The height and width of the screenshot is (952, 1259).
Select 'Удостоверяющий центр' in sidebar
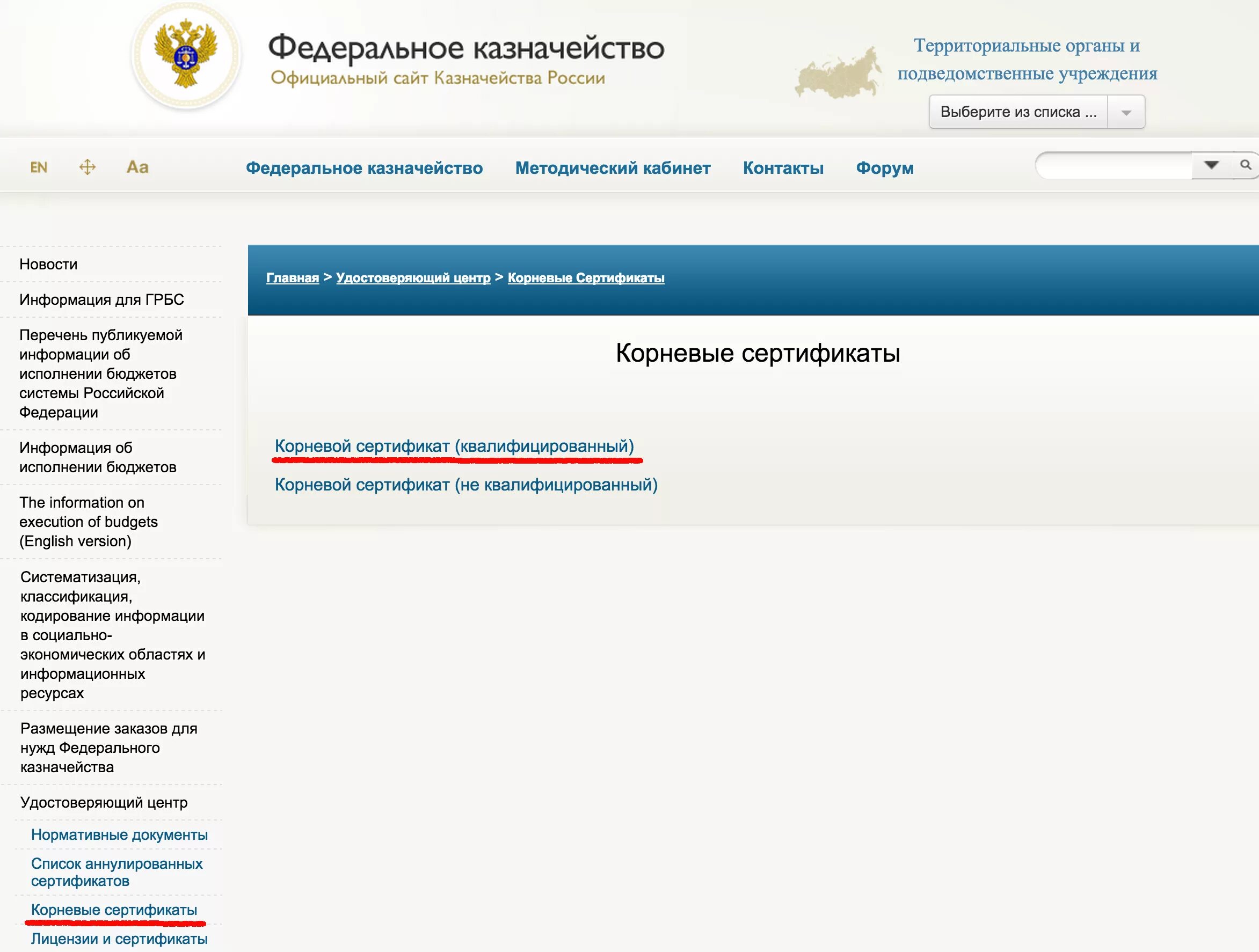click(104, 802)
